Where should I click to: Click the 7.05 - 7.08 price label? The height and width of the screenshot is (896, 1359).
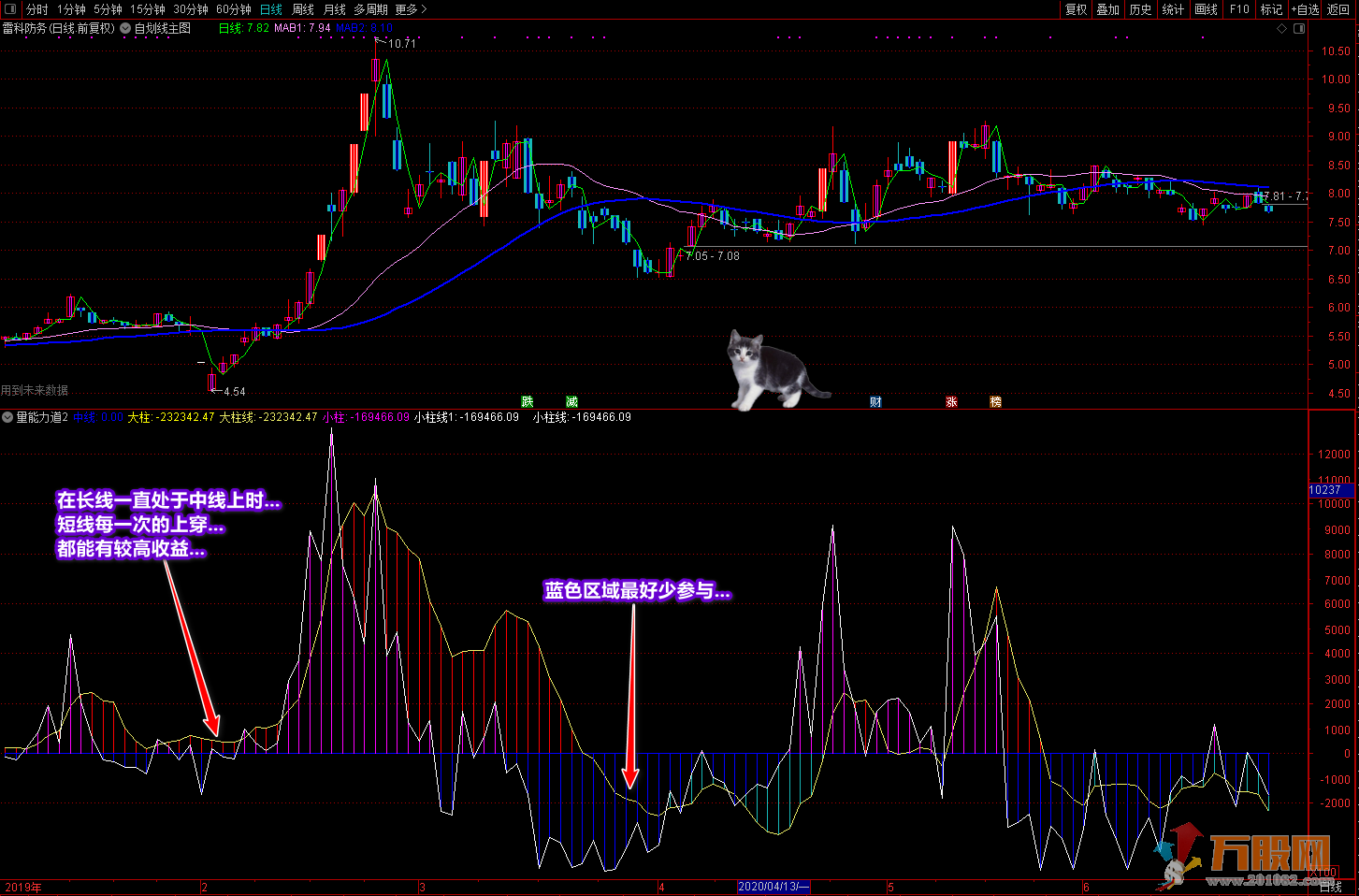[x=713, y=256]
